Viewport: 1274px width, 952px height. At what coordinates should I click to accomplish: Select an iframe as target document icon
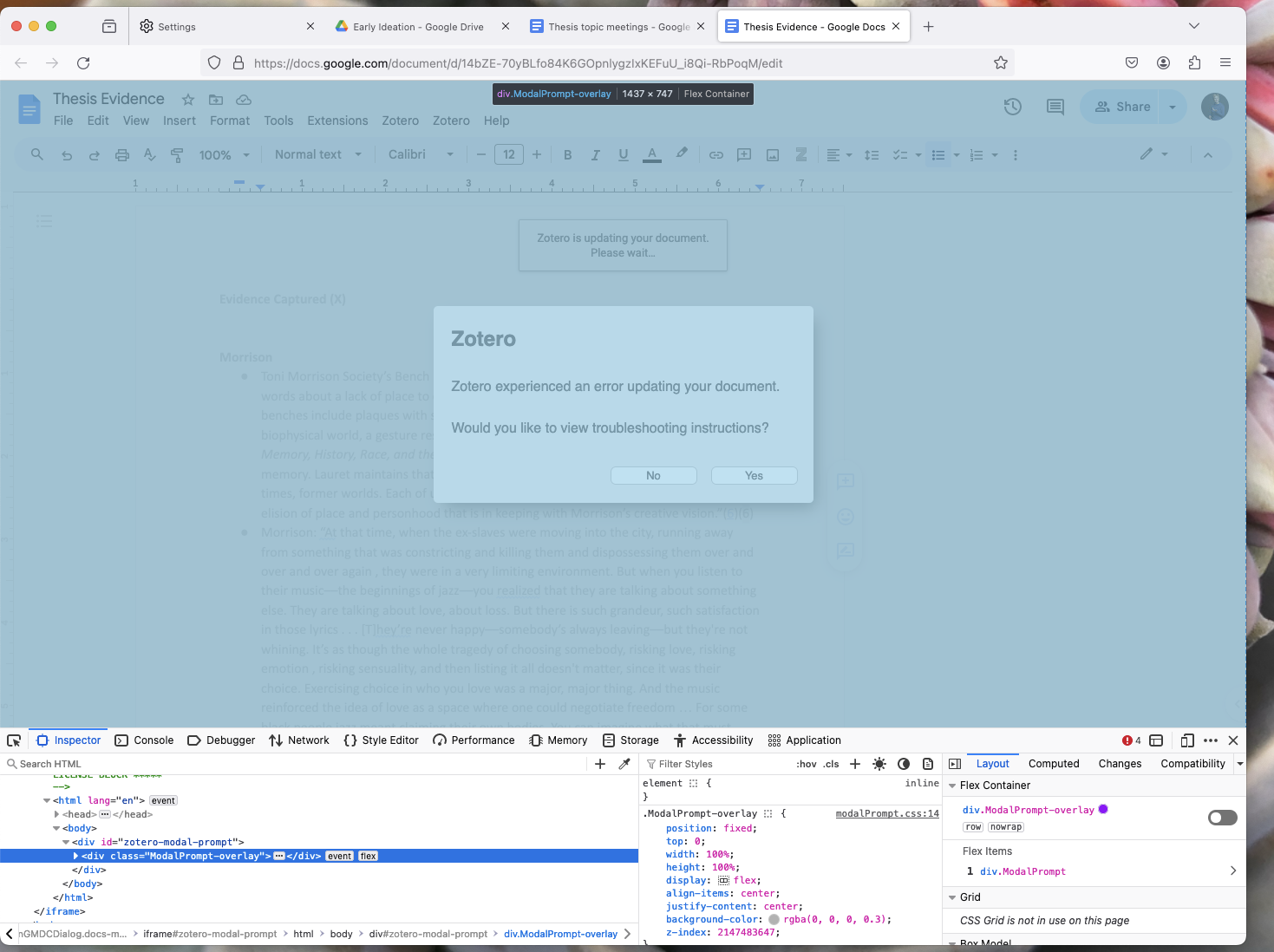click(1156, 740)
